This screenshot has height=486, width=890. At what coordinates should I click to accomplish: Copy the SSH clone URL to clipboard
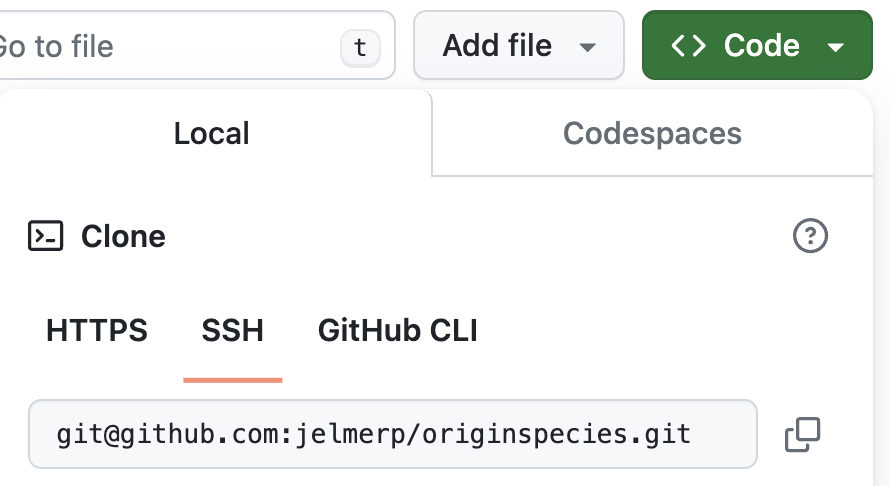pyautogui.click(x=802, y=434)
